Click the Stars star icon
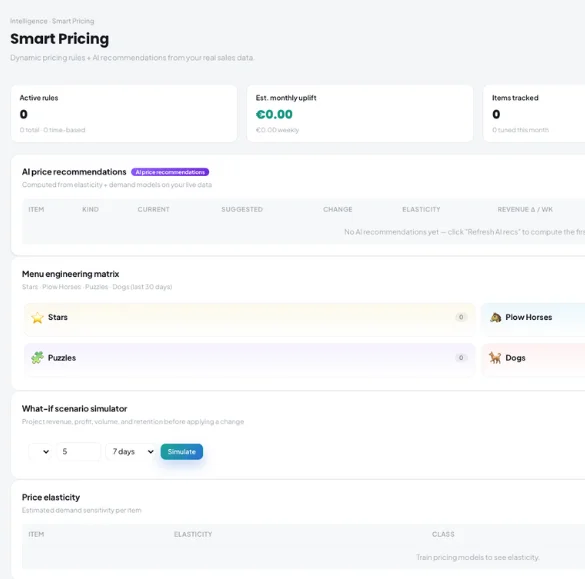 [x=37, y=317]
